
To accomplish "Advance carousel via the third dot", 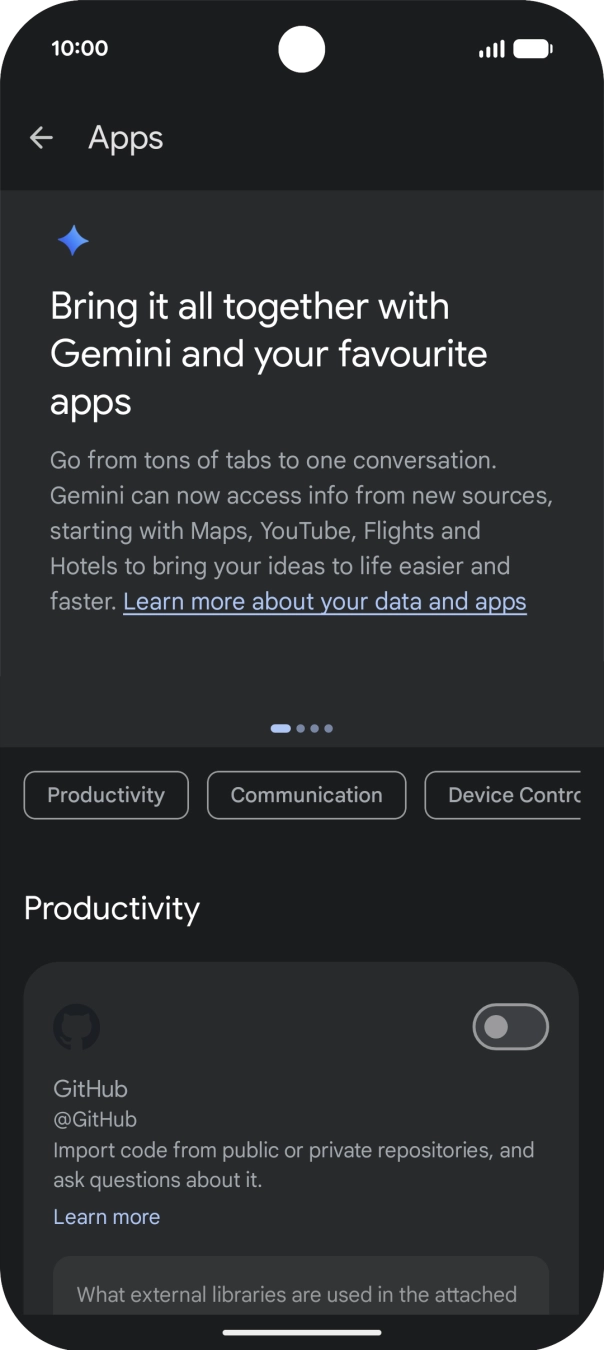I will (x=316, y=728).
